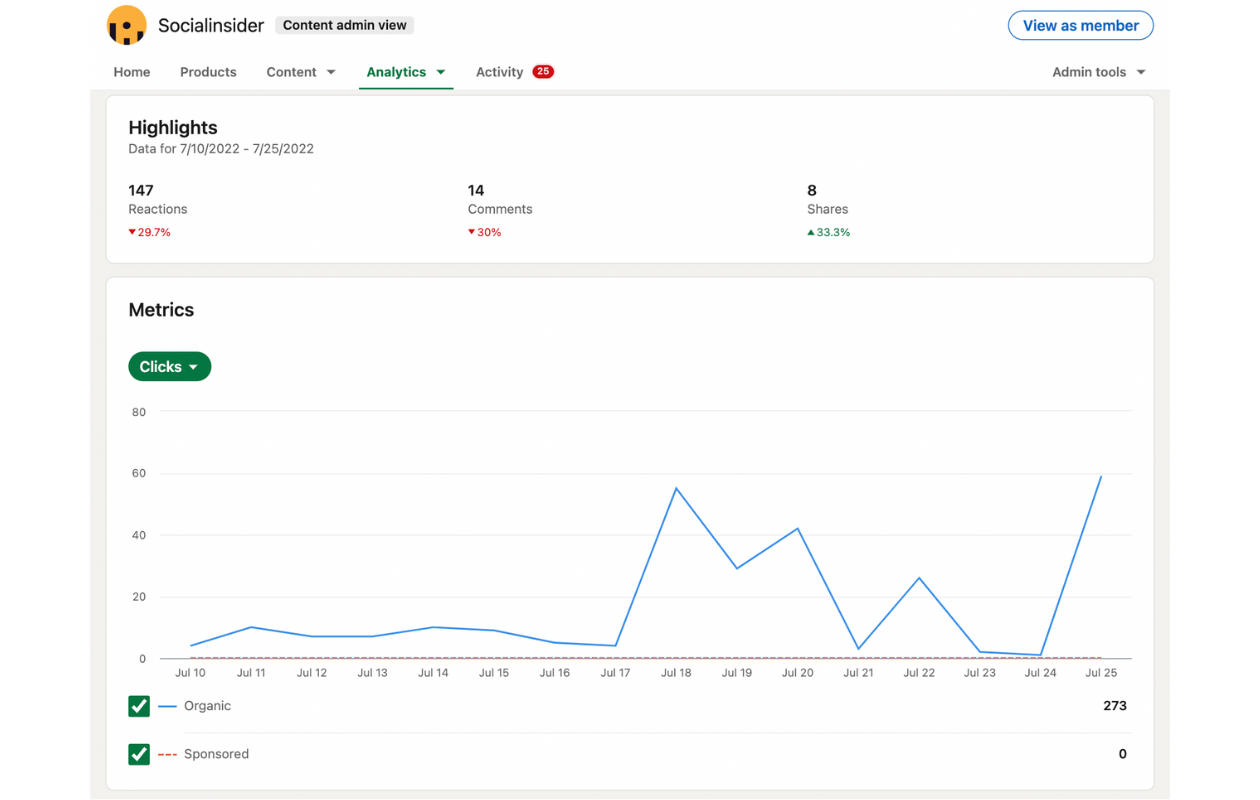Click the 147 Reactions count
This screenshot has width=1260, height=800.
coord(141,190)
